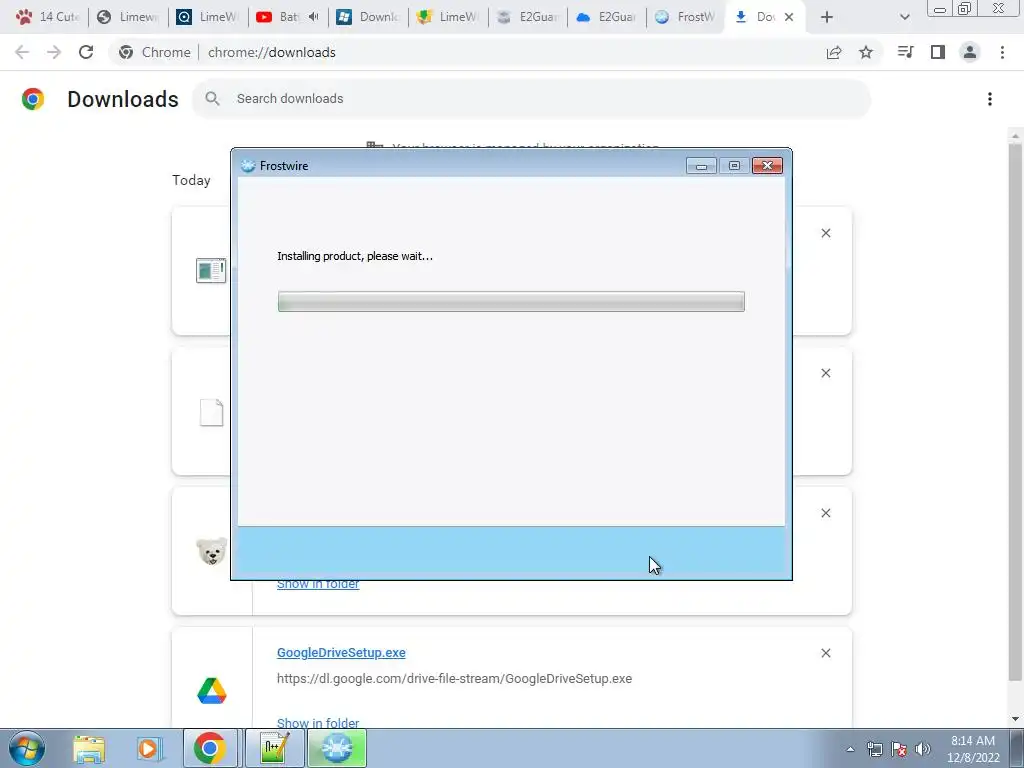This screenshot has width=1024, height=768.
Task: Open the Downloads page more actions menu
Action: [x=990, y=99]
